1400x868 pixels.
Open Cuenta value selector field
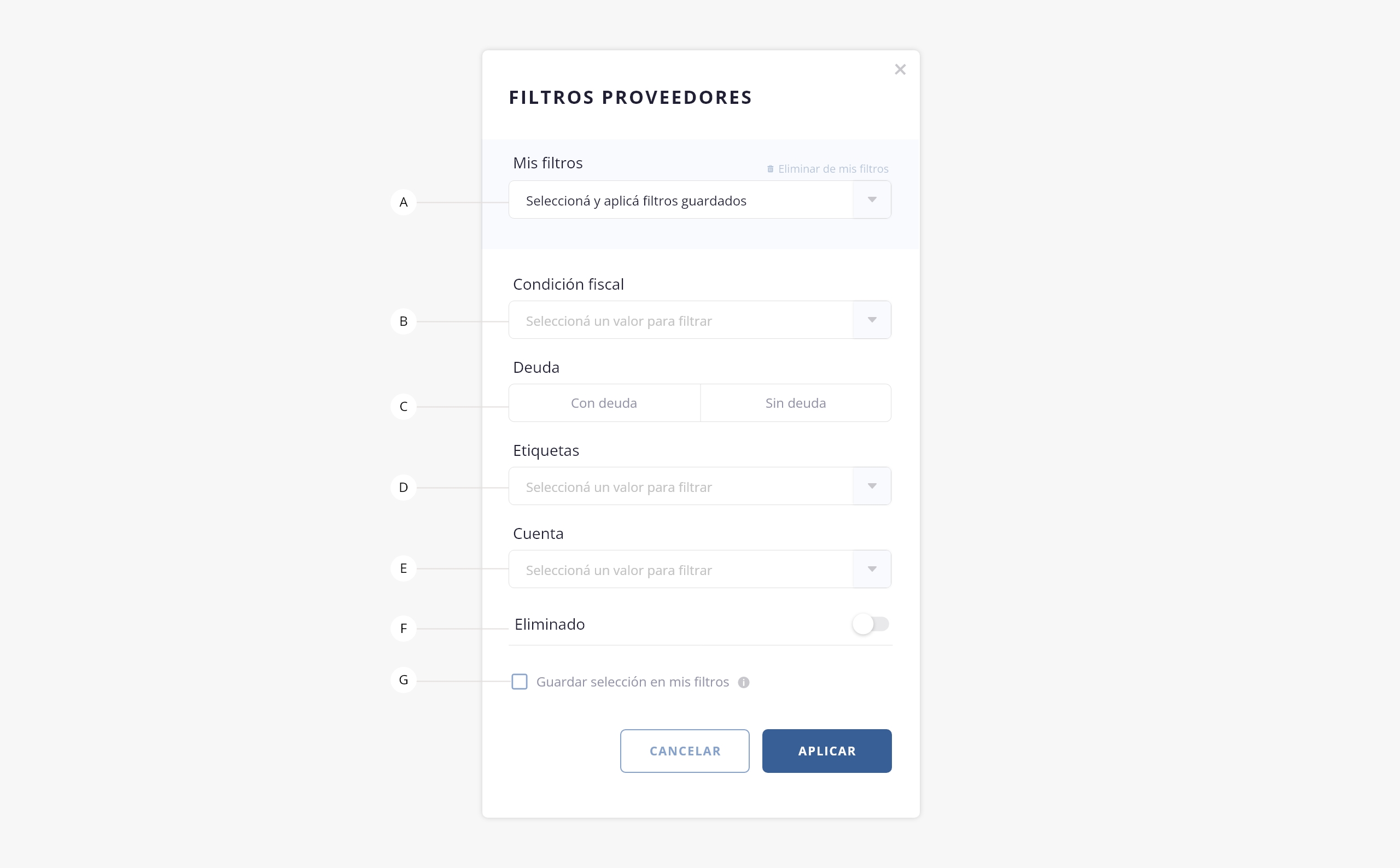tap(680, 570)
